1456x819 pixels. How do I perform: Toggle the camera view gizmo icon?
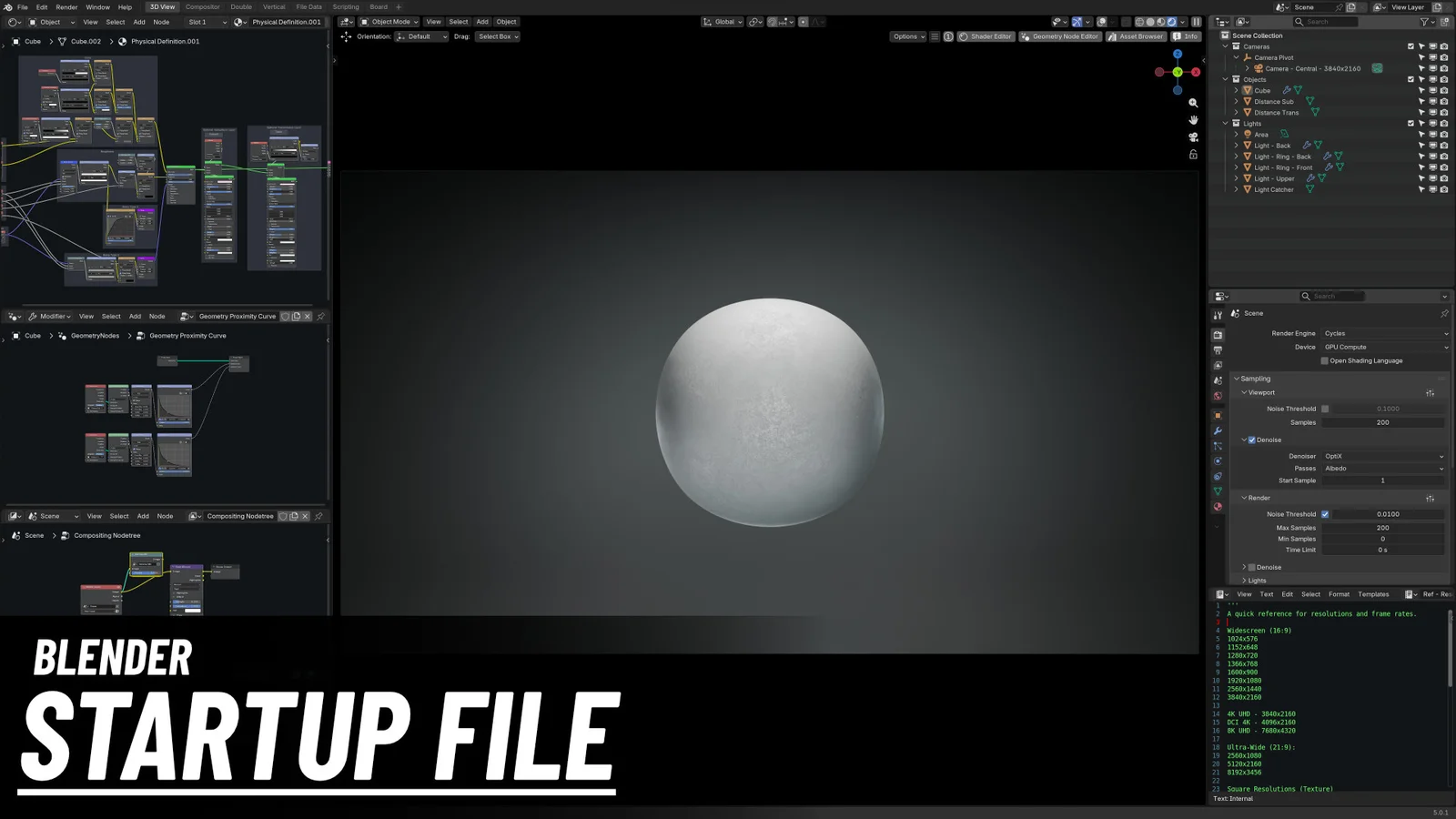coord(1193,137)
